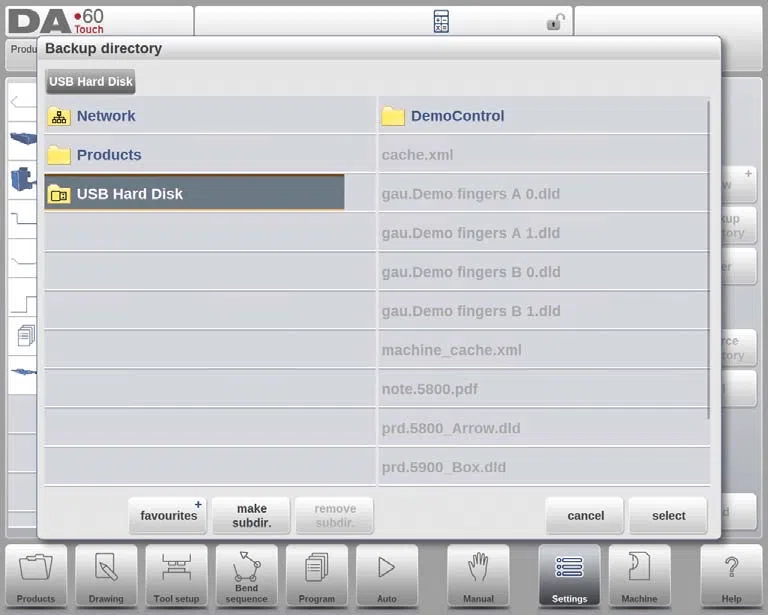Click the file list vertical scrollbar

[x=709, y=260]
